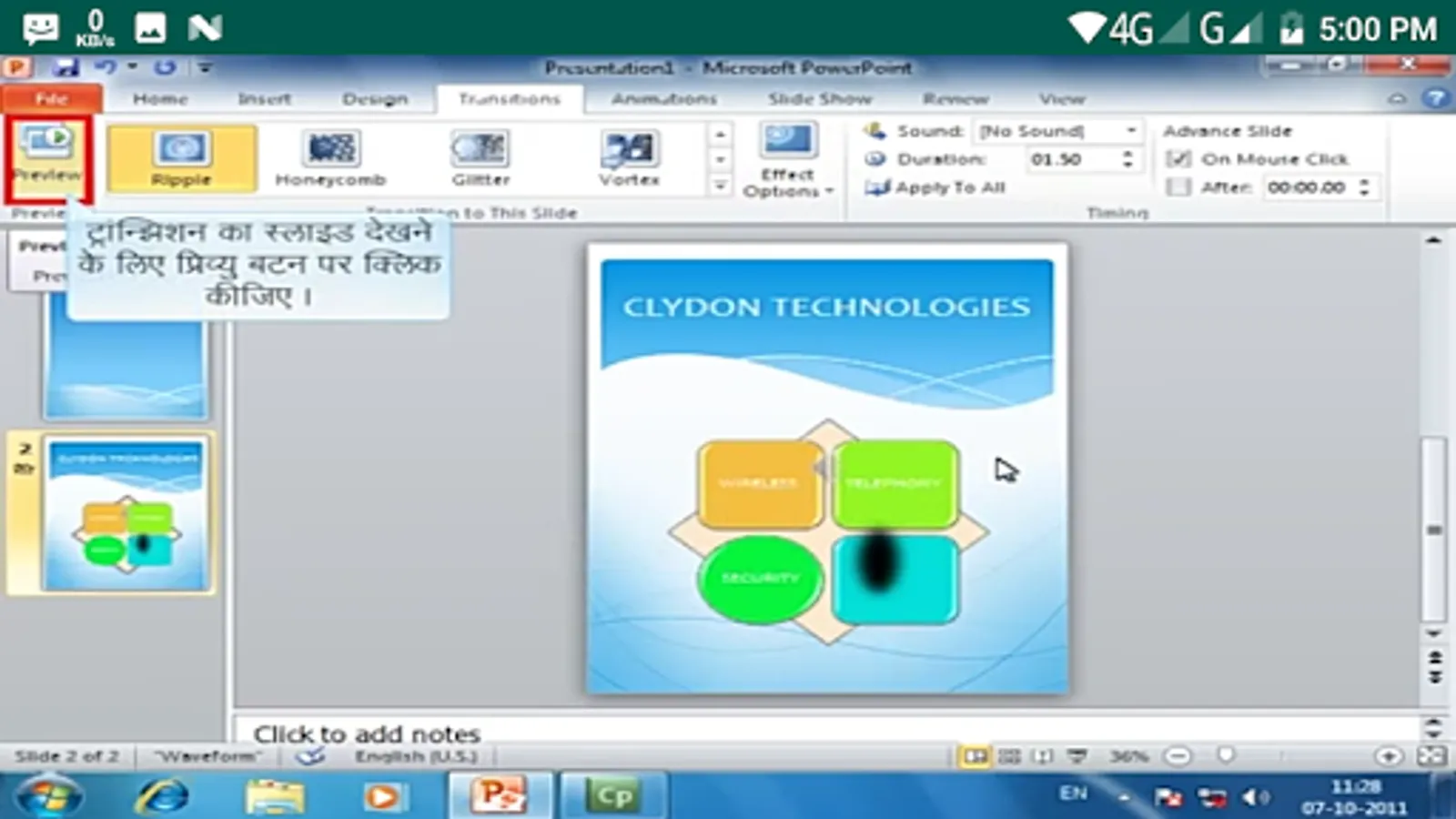Open volume control in system tray
The image size is (1456, 819).
coord(1256,798)
